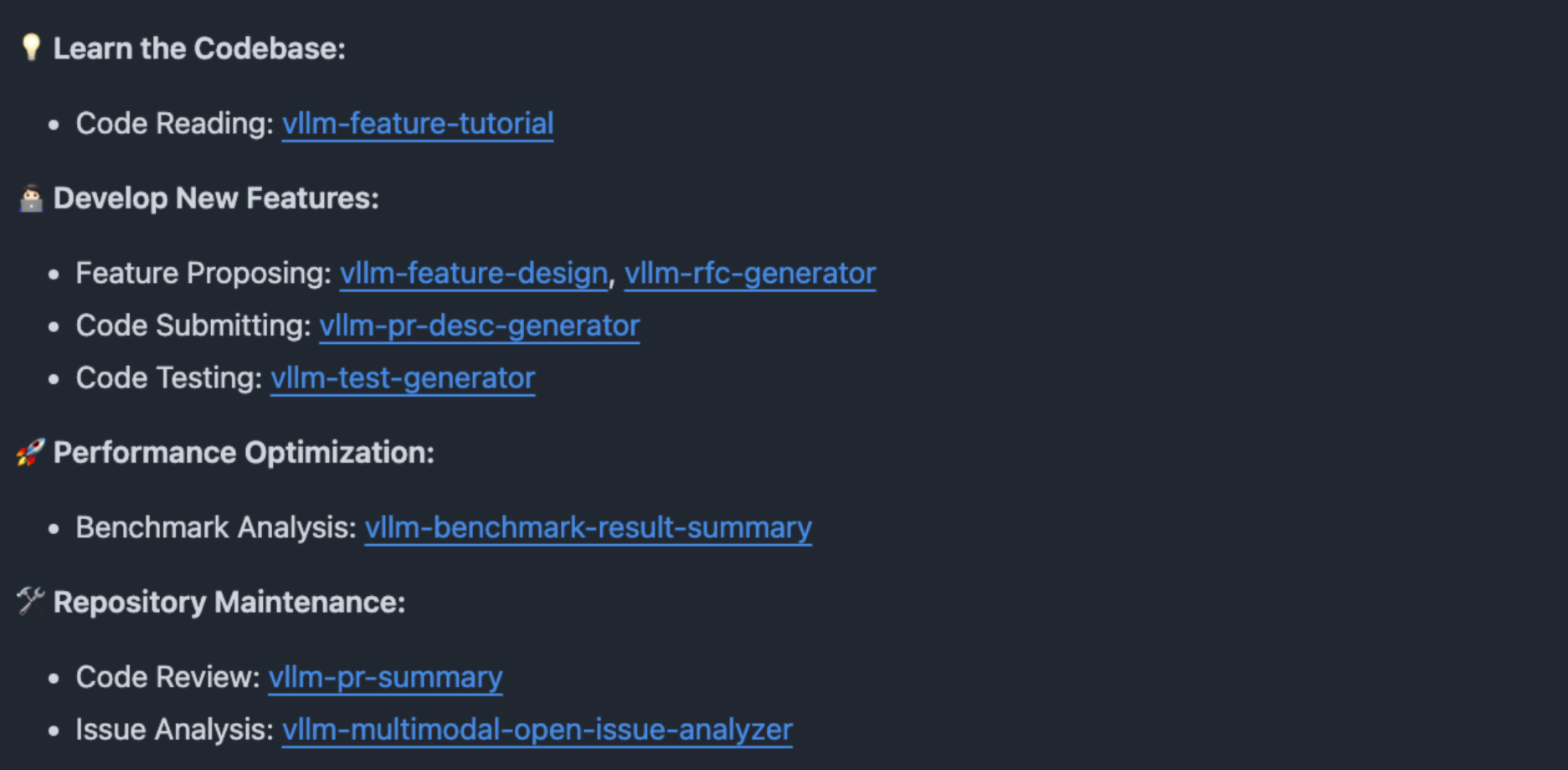Click the "Repository Maintenance:" heading
The width and height of the screenshot is (1568, 770).
coord(229,603)
